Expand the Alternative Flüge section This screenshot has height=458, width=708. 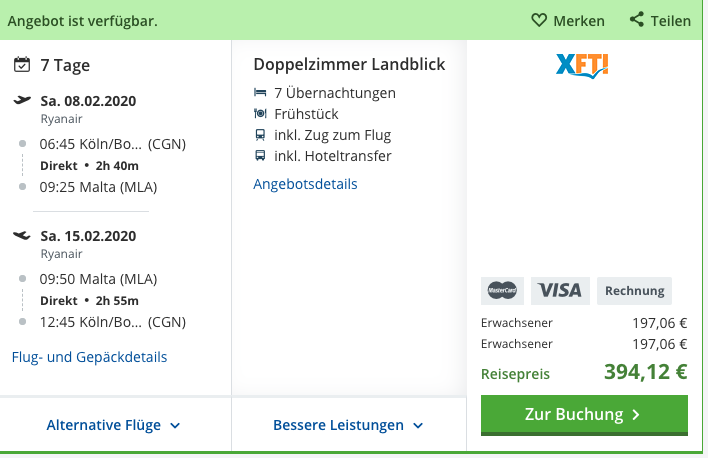pos(114,425)
